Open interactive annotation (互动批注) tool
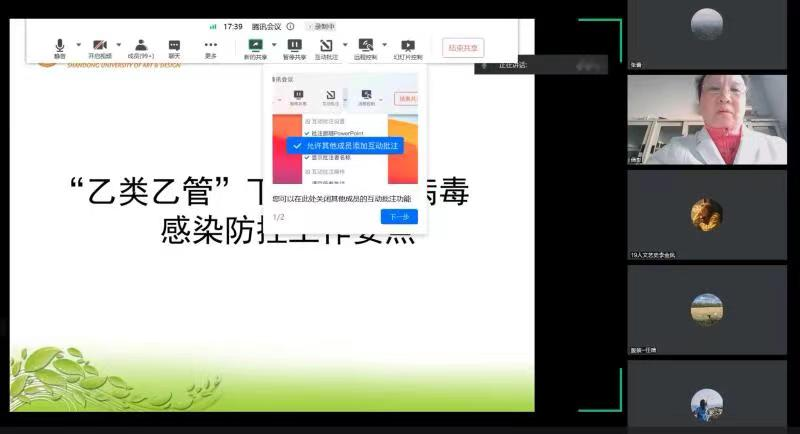This screenshot has width=800, height=434. click(326, 46)
